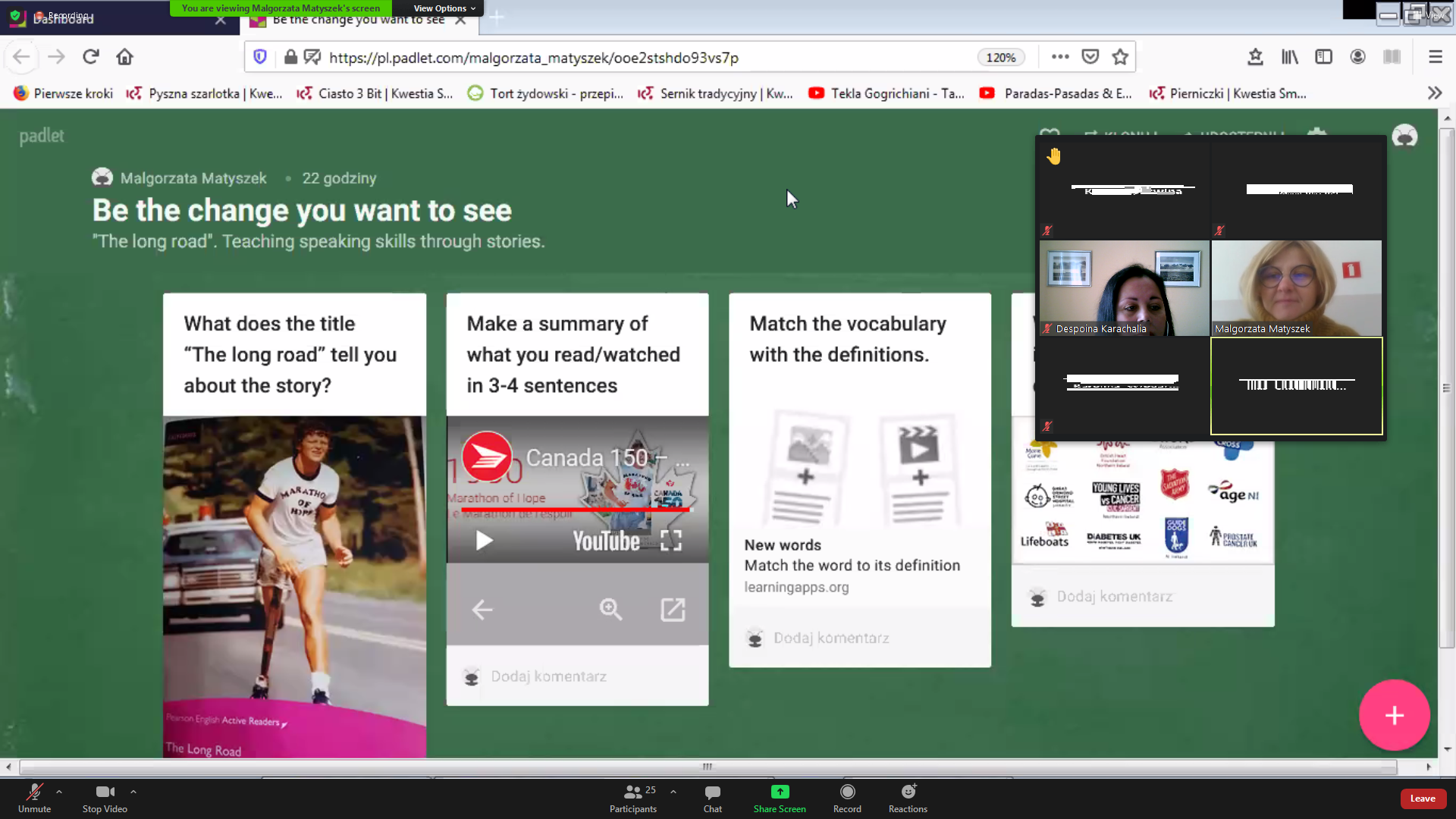Click the red Leave button
The width and height of the screenshot is (1456, 819).
pyautogui.click(x=1422, y=799)
